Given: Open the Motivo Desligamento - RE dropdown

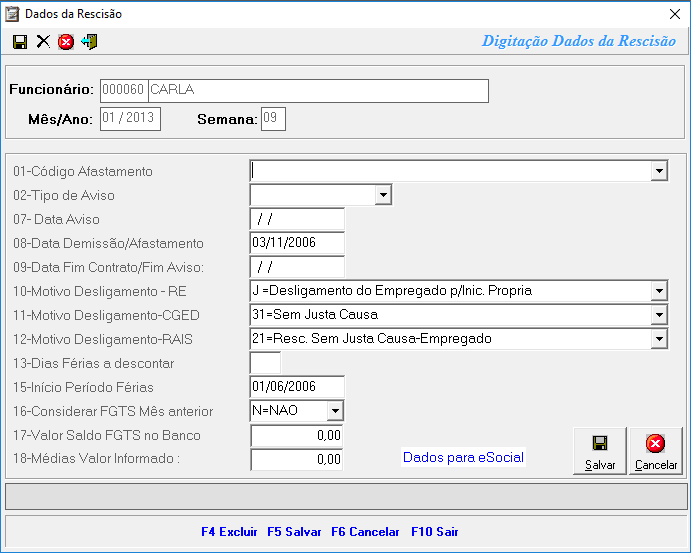Looking at the screenshot, I should click(658, 291).
